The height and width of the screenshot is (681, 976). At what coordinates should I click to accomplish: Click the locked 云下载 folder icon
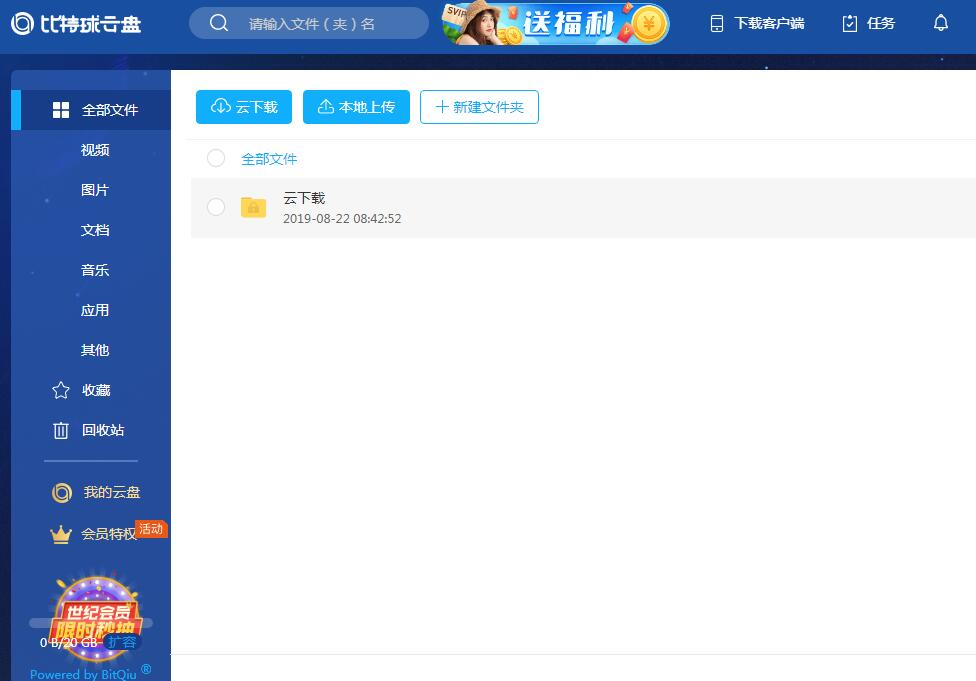click(x=253, y=207)
